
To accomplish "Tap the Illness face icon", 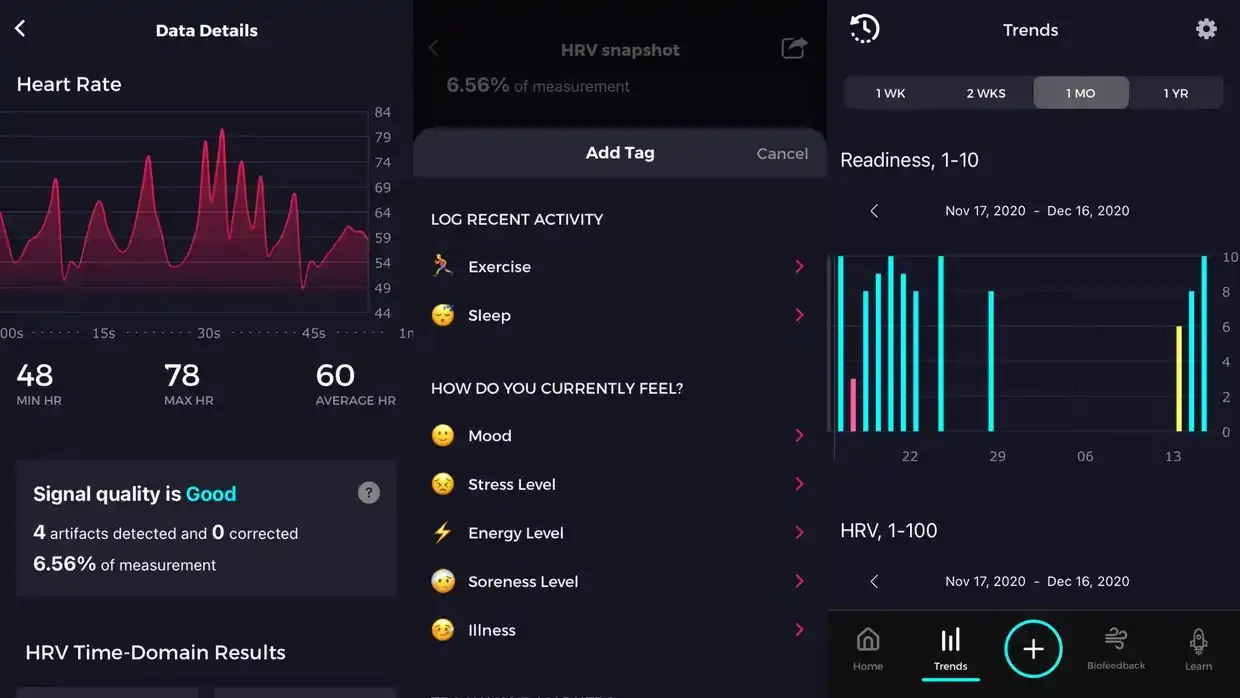I will (442, 630).
